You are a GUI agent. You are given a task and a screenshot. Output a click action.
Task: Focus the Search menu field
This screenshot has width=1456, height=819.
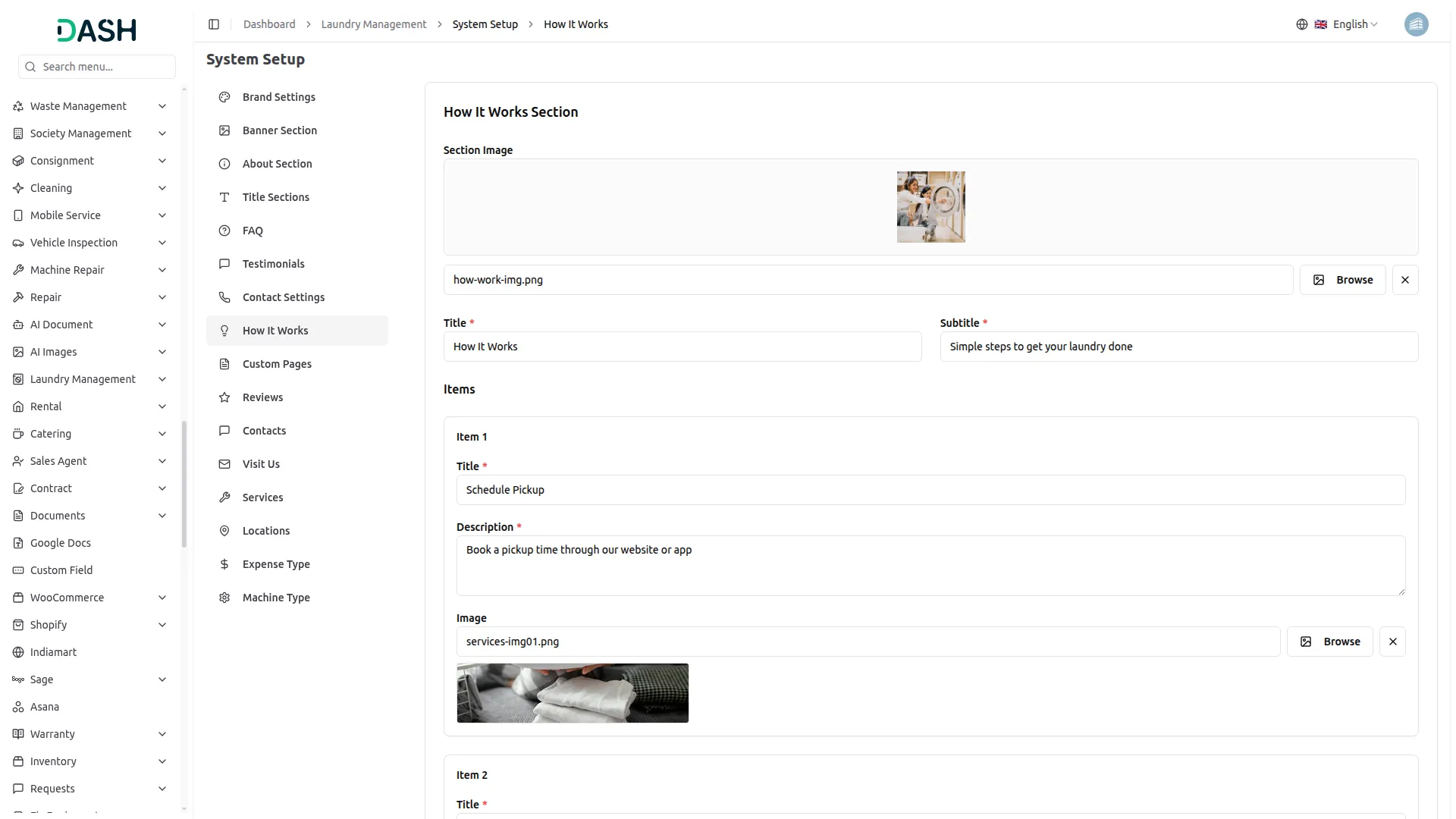97,67
